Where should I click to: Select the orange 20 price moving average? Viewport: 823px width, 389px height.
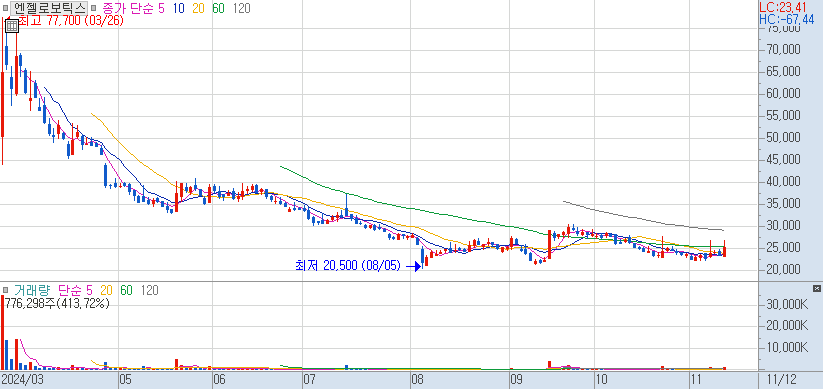198,8
